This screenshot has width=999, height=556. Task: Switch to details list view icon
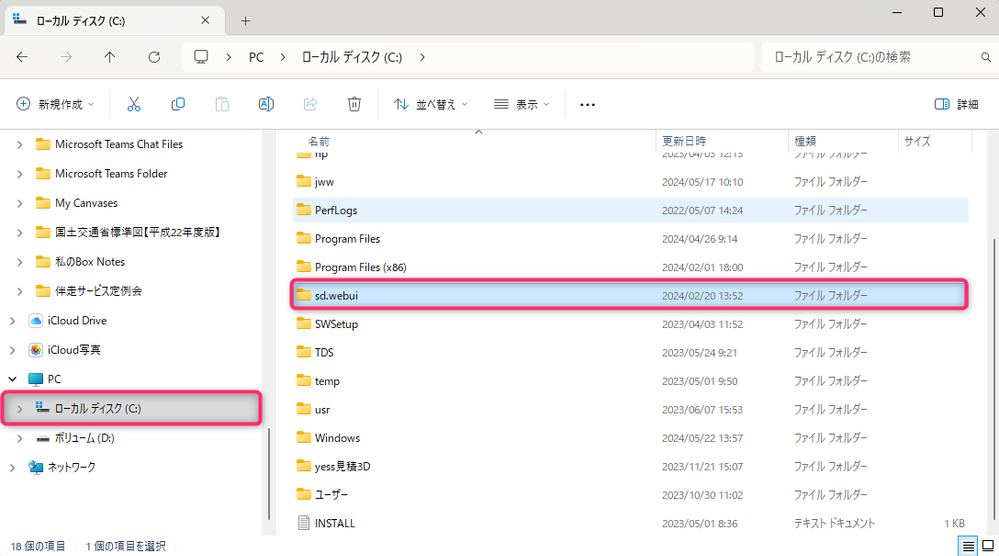tap(968, 546)
